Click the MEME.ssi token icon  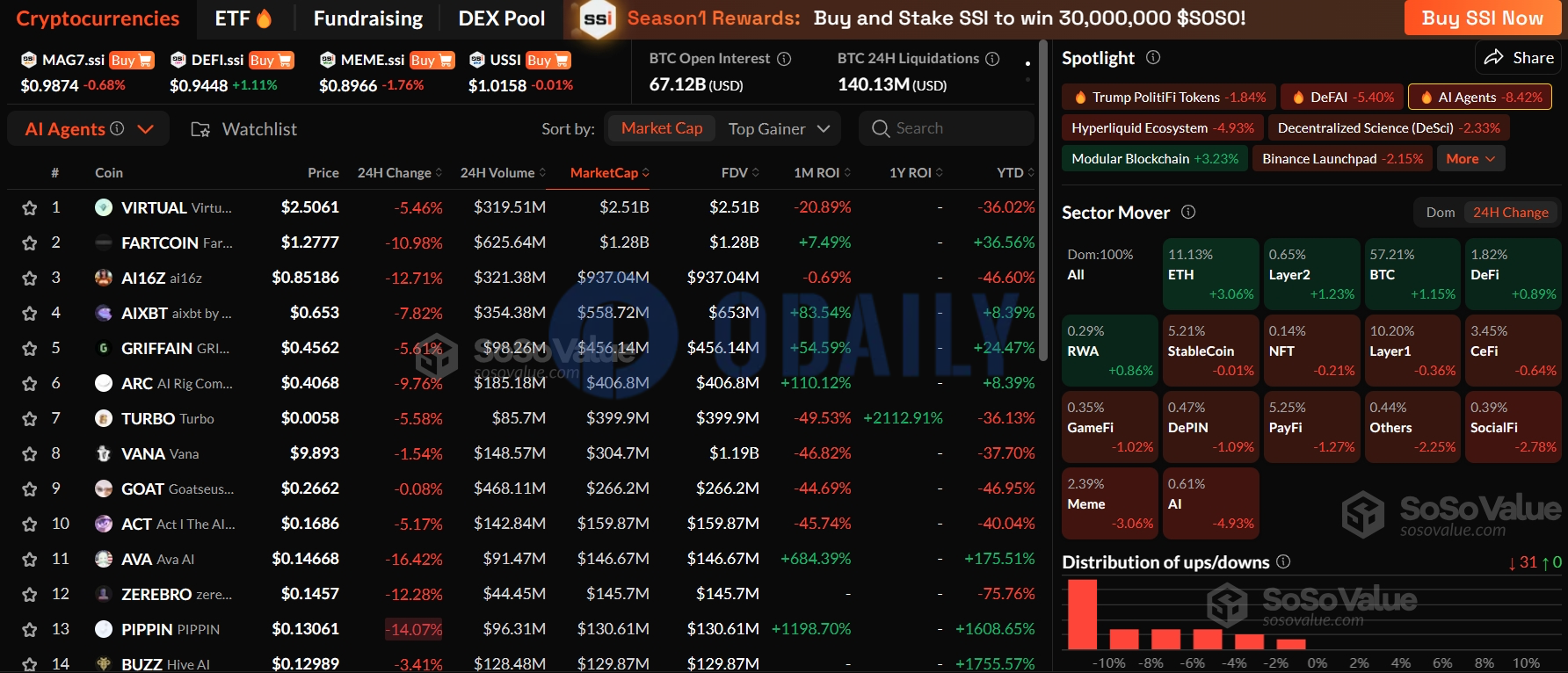coord(328,60)
